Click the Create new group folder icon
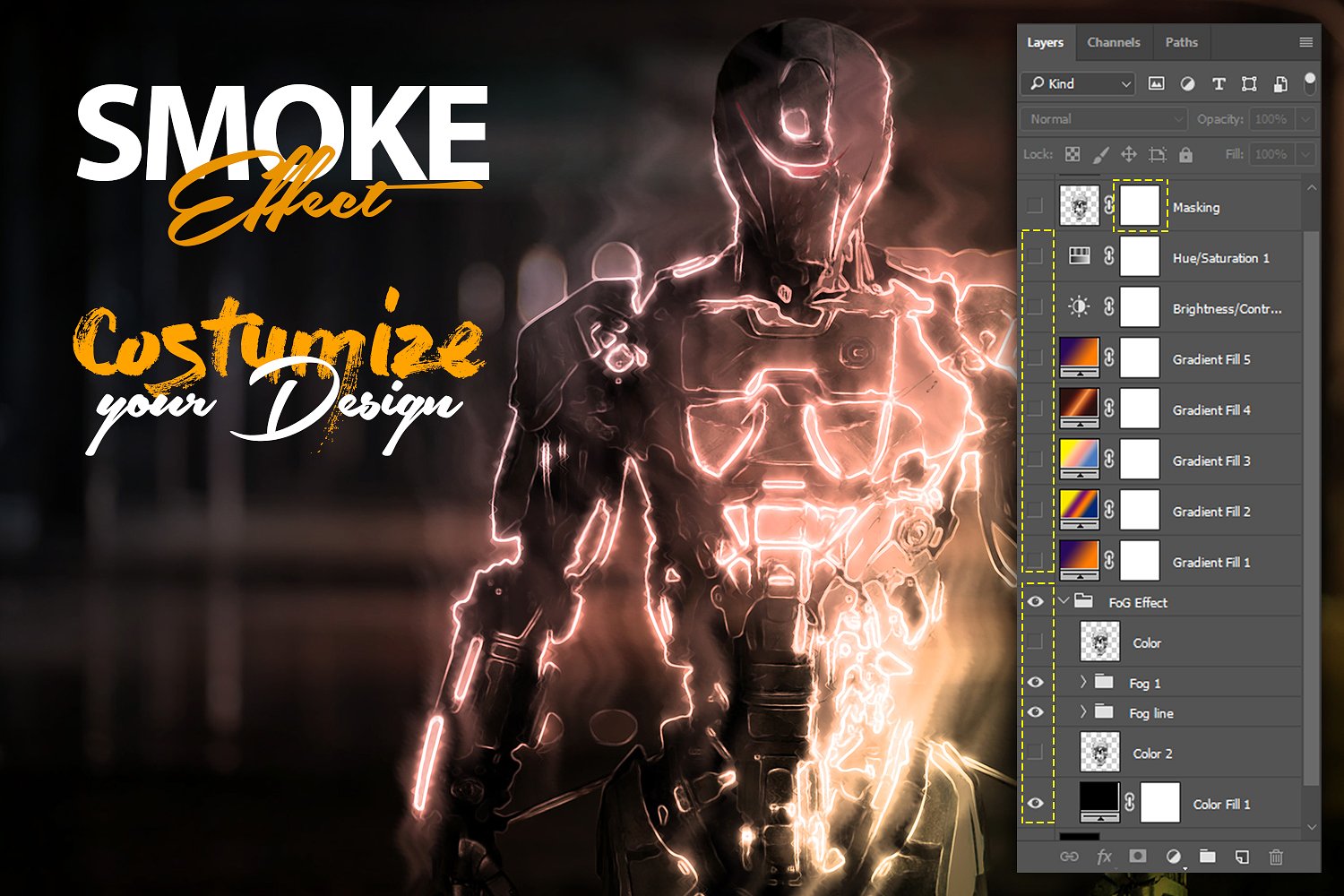Viewport: 1344px width, 896px height. pos(1209,856)
